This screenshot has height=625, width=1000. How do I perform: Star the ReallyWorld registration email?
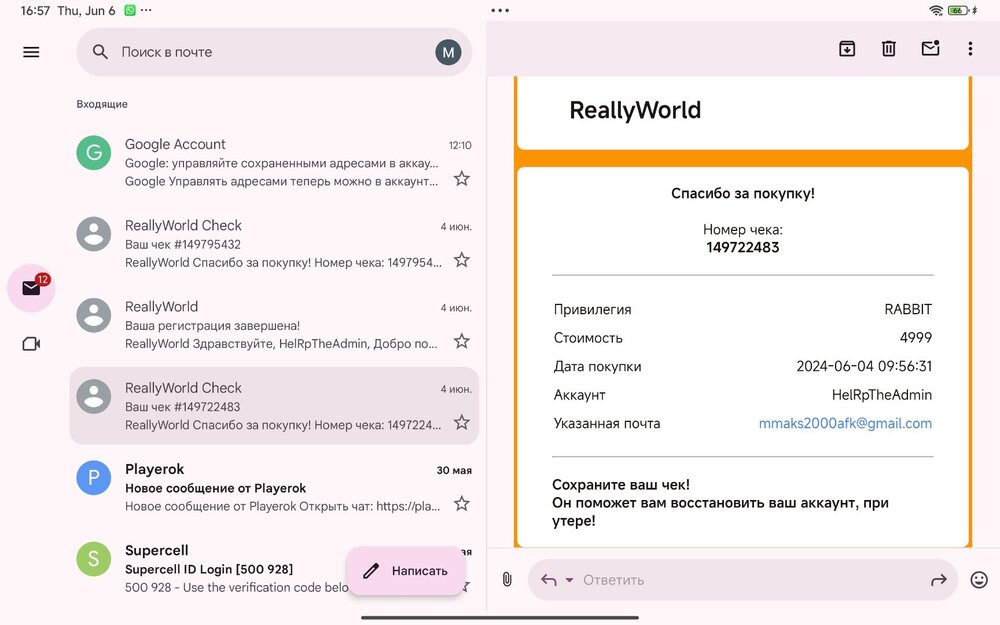coord(462,341)
